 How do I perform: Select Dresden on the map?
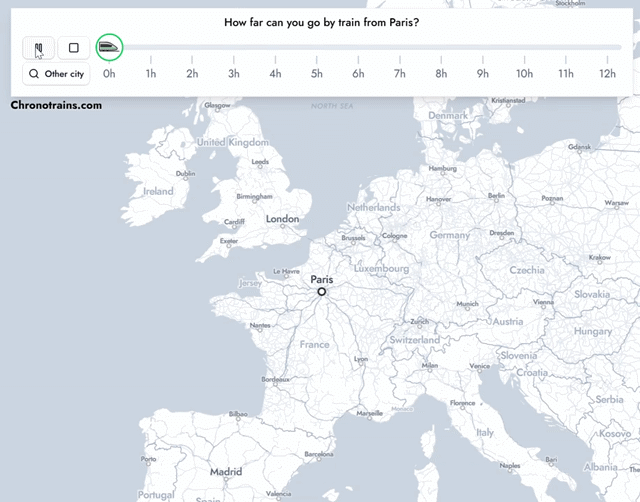point(502,233)
